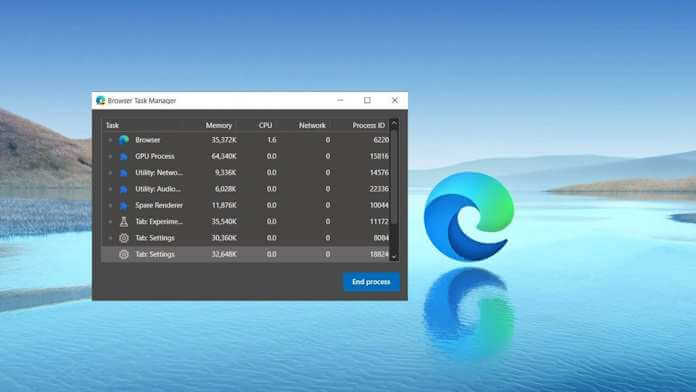The height and width of the screenshot is (392, 696).
Task: Sort processes by CPU column
Action: click(265, 125)
